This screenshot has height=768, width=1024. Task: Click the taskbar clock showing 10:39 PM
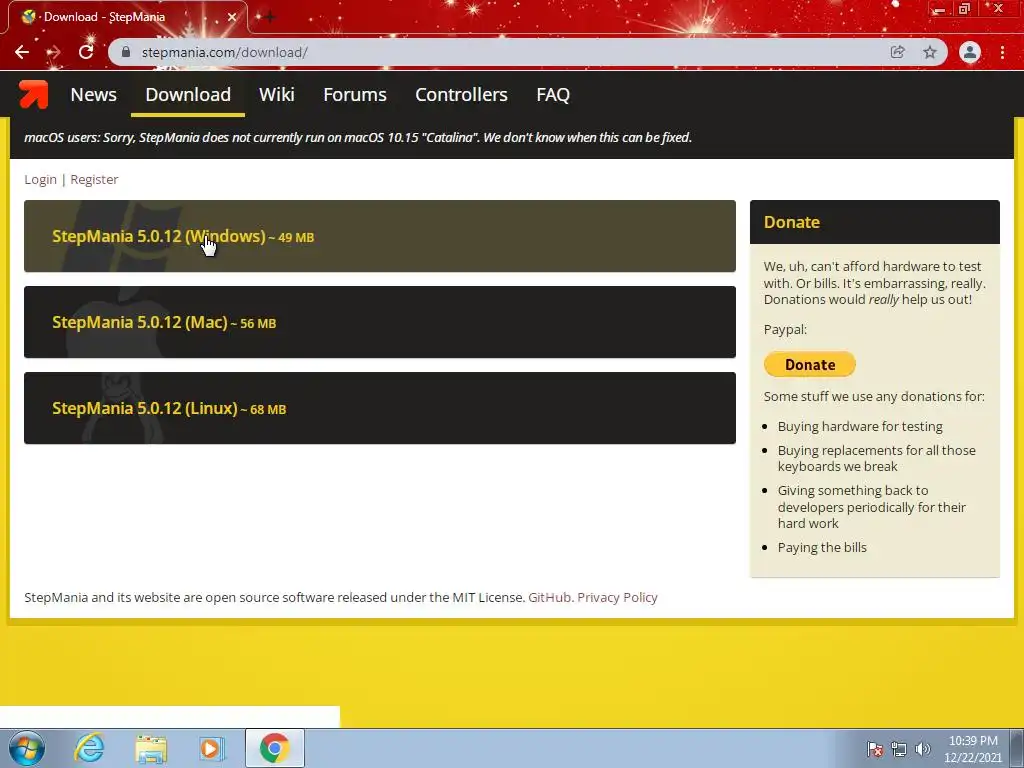click(x=973, y=741)
